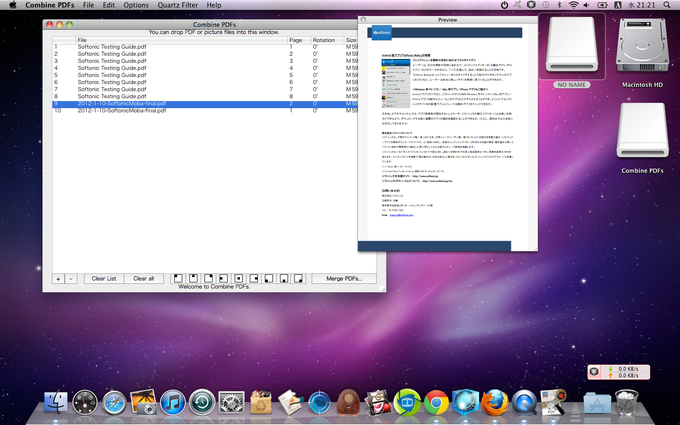
Task: Select the bottom-right position button
Action: pos(299,278)
